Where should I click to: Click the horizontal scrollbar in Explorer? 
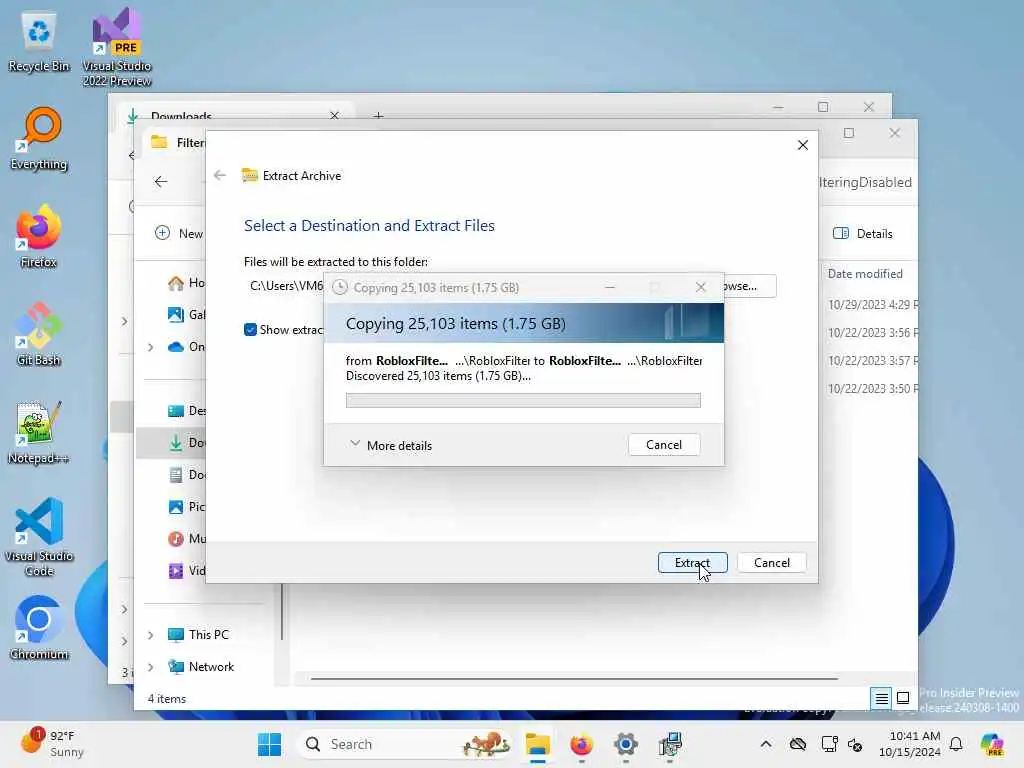point(575,679)
